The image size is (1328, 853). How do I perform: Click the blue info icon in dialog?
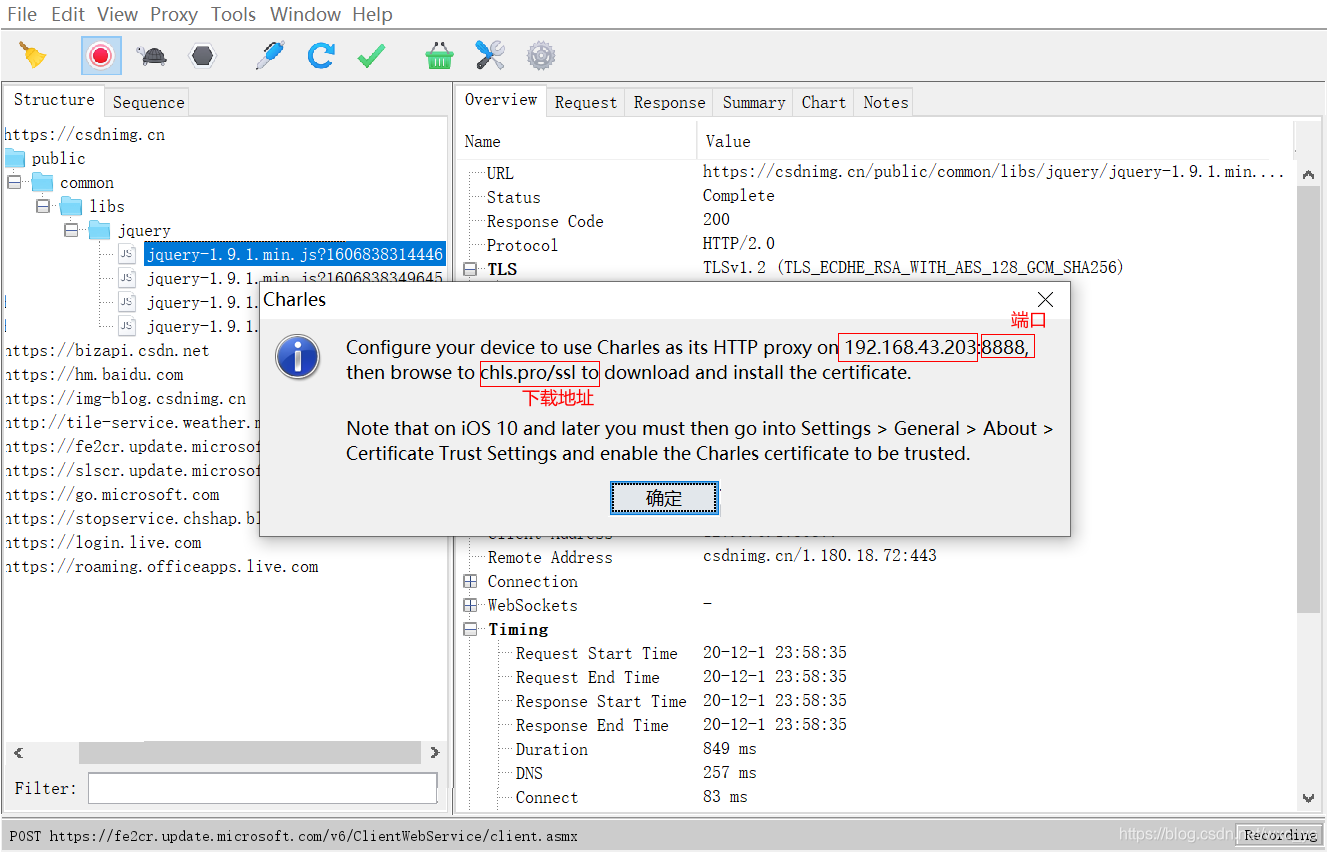(x=298, y=357)
